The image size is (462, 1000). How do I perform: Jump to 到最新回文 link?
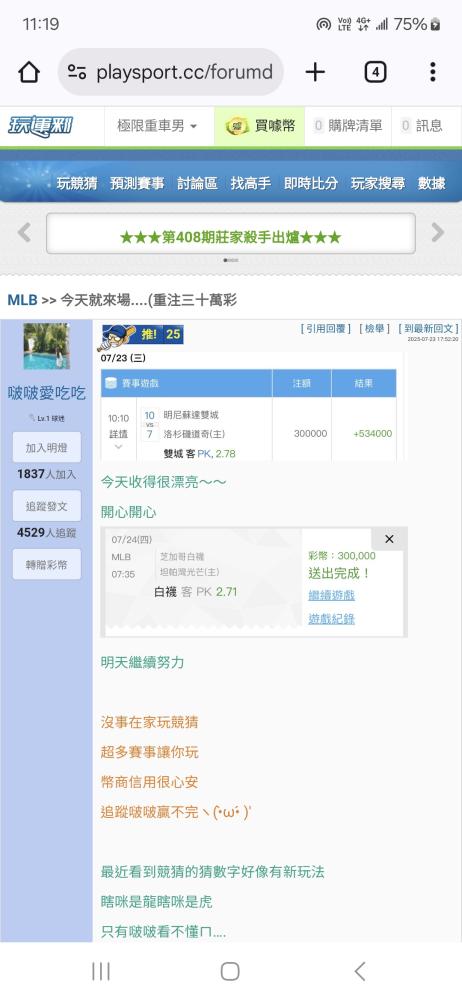click(428, 328)
